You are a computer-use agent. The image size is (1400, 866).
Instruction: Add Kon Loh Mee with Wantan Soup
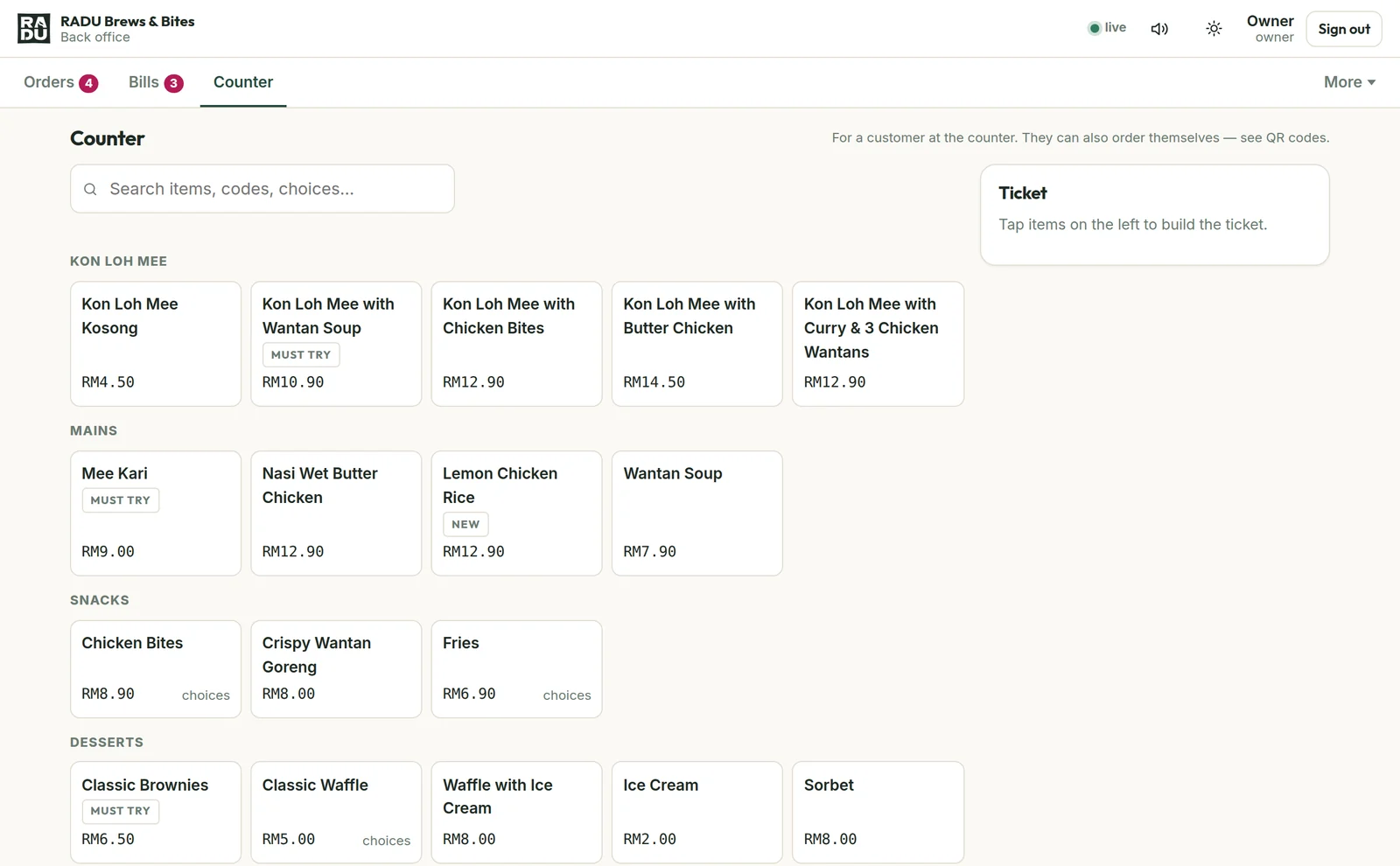click(x=336, y=344)
